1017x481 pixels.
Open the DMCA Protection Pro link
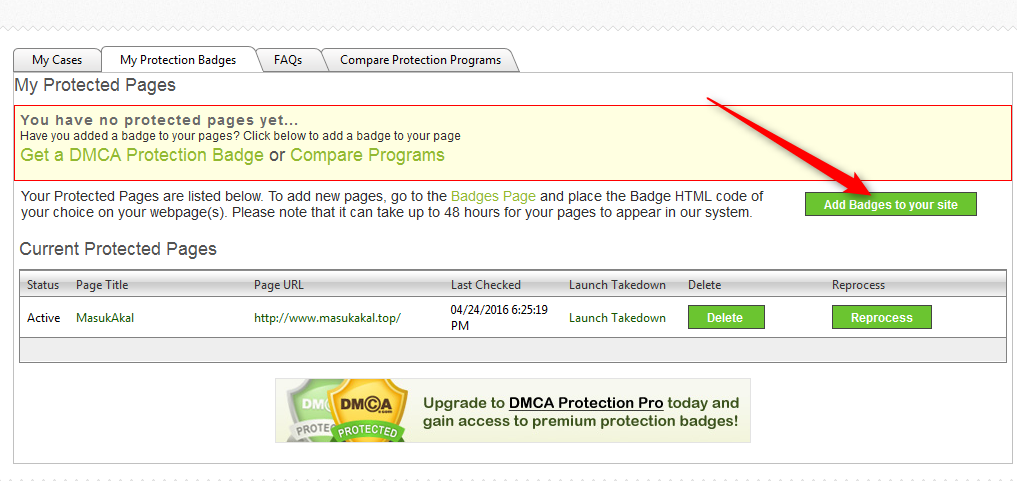coord(586,403)
